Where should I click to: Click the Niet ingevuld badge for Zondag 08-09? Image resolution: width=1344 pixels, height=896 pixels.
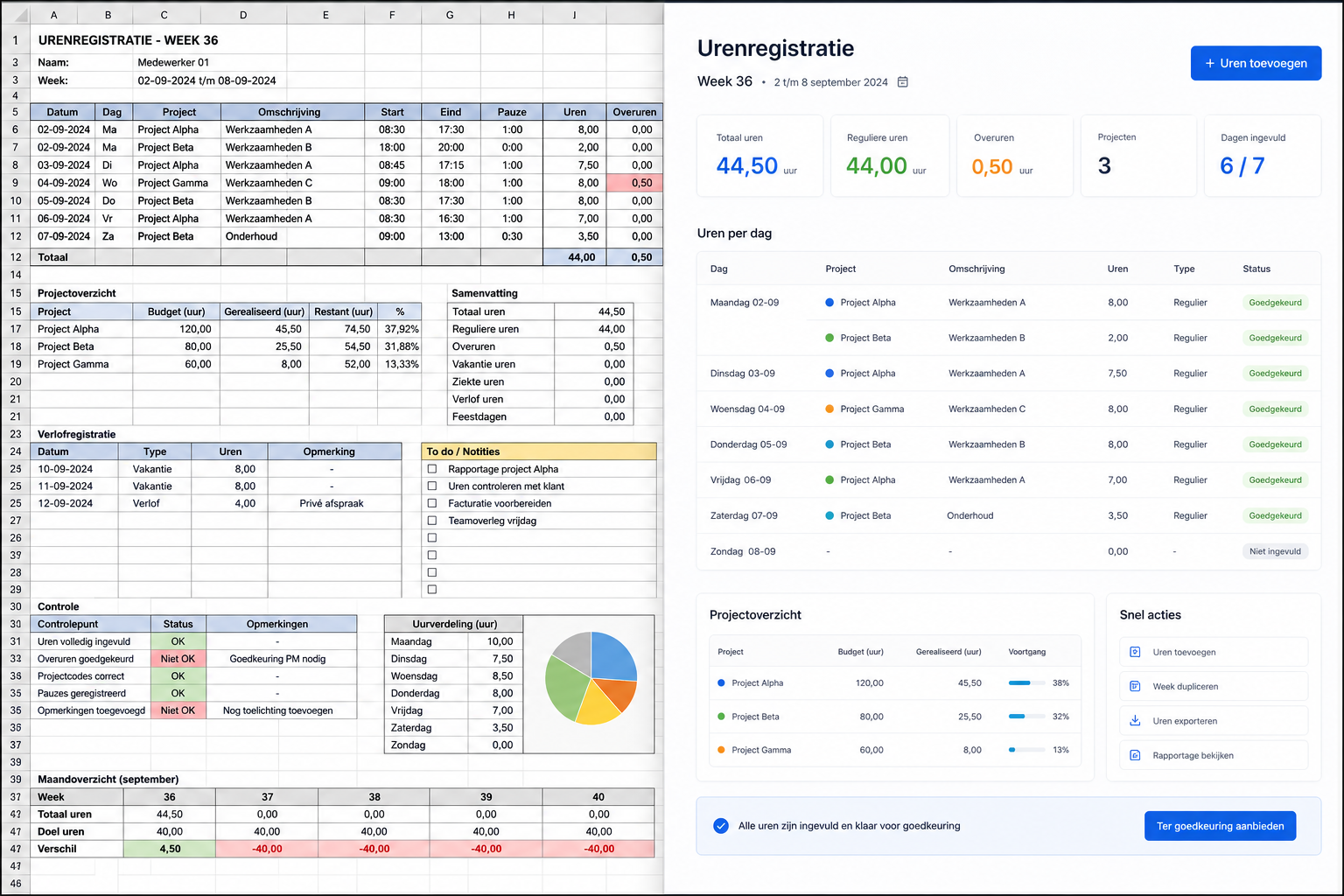pyautogui.click(x=1275, y=551)
